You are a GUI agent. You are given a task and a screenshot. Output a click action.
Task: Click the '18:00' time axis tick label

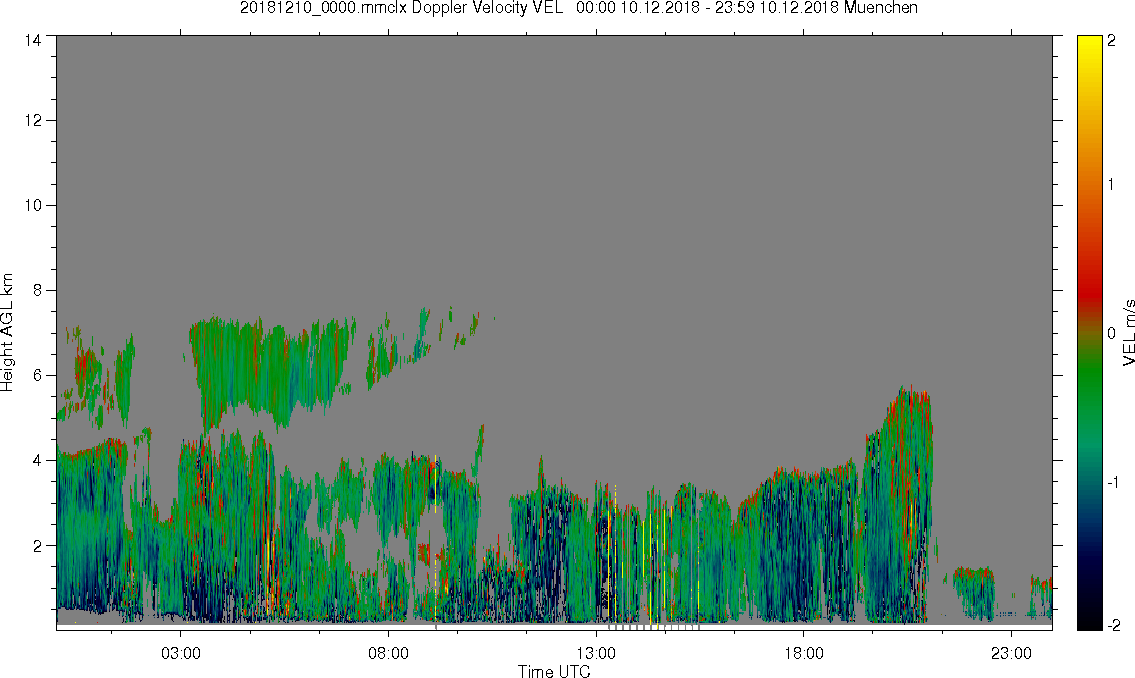click(x=803, y=653)
